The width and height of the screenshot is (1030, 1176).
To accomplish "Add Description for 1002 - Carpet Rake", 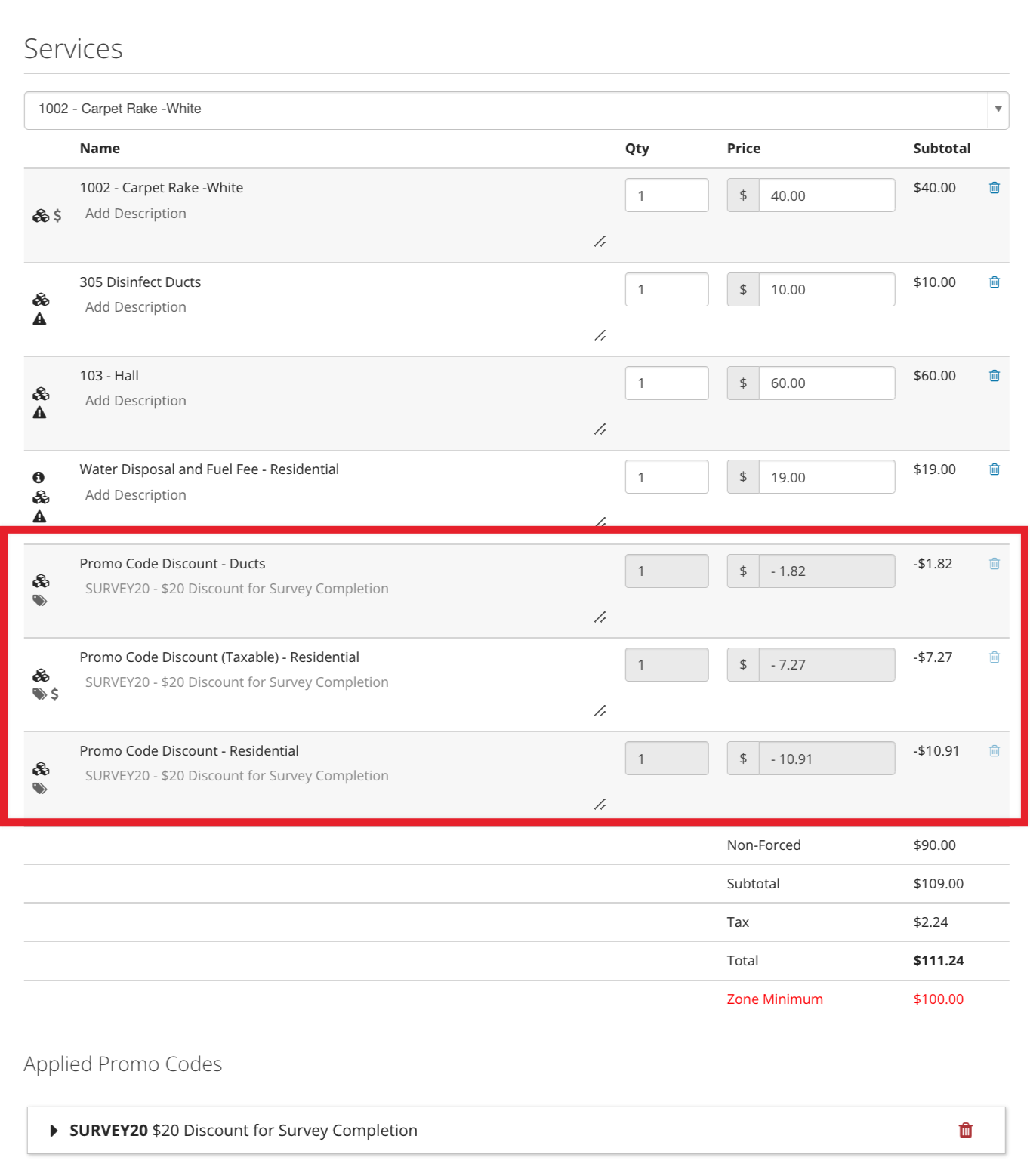I will point(136,214).
